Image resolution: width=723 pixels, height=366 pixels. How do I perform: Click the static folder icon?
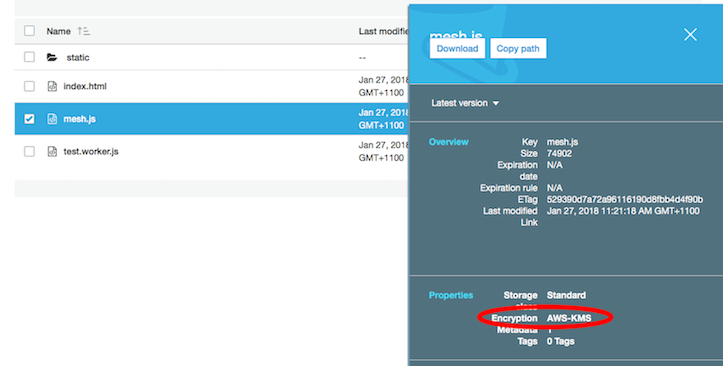[52, 58]
